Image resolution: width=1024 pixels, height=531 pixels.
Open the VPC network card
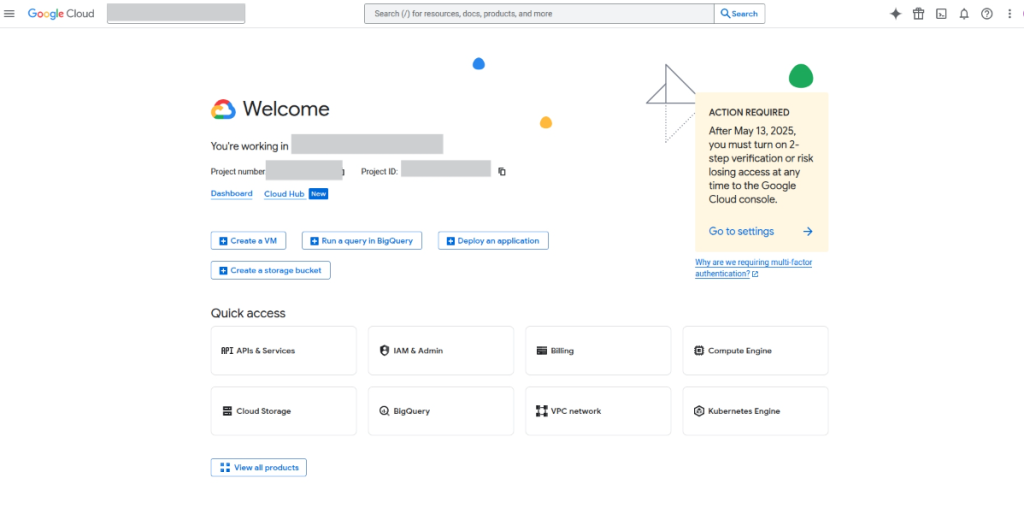(x=598, y=411)
